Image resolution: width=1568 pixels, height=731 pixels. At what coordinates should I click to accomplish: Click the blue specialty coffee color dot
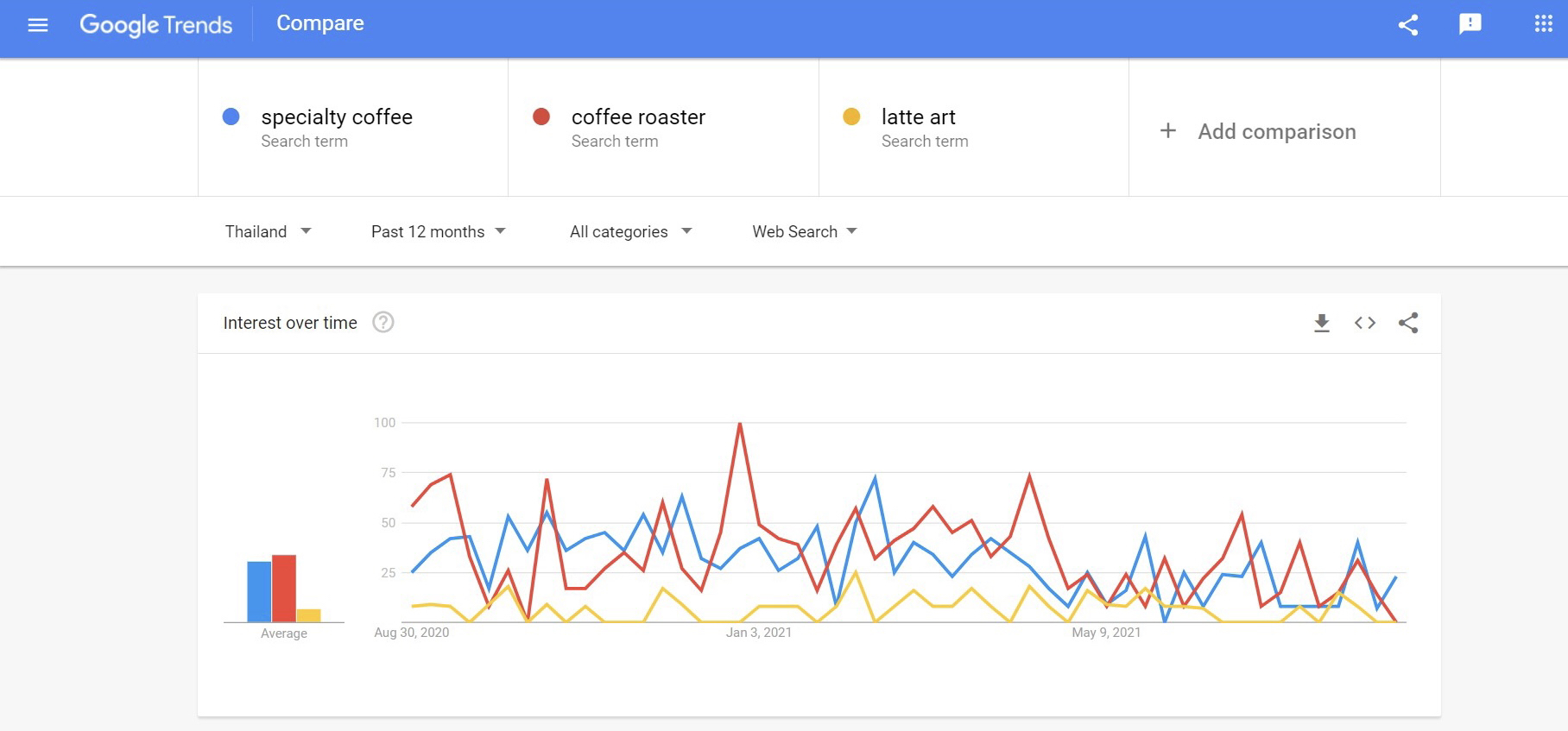231,117
